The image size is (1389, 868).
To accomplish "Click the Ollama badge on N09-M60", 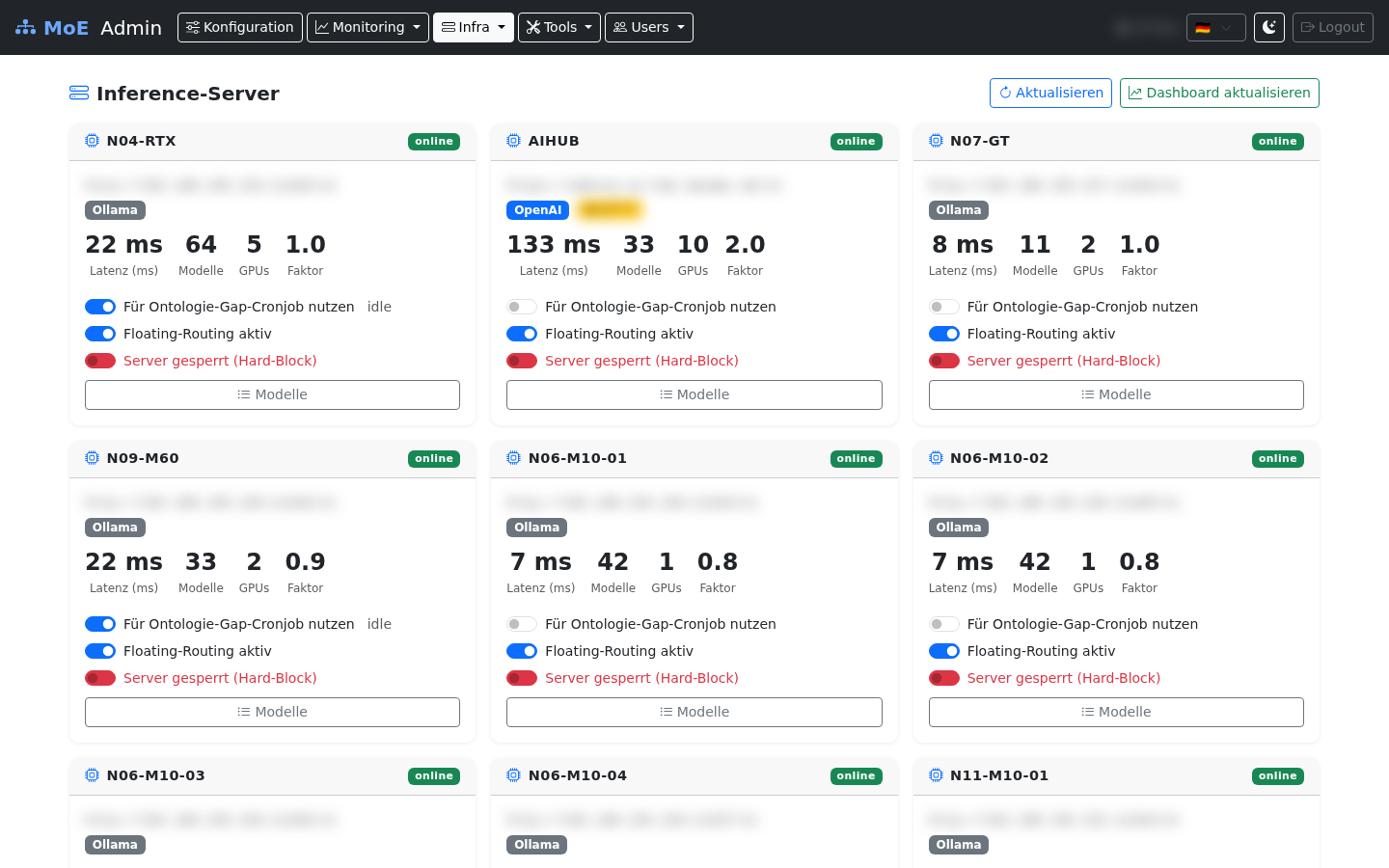I will 115,528.
